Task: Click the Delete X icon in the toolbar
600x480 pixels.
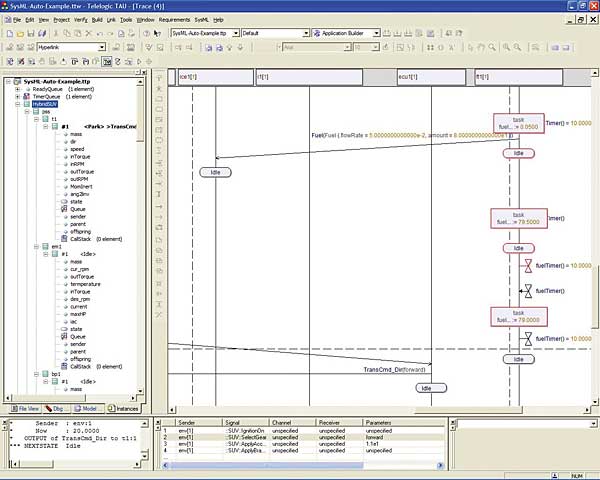Action: click(88, 34)
